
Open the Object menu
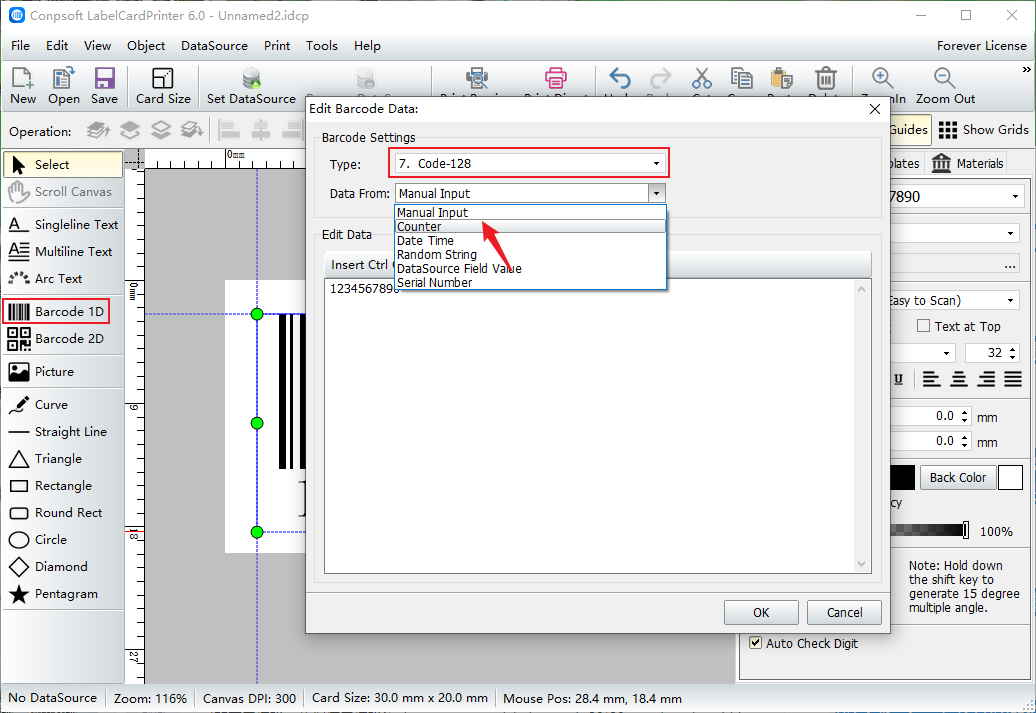pyautogui.click(x=146, y=46)
